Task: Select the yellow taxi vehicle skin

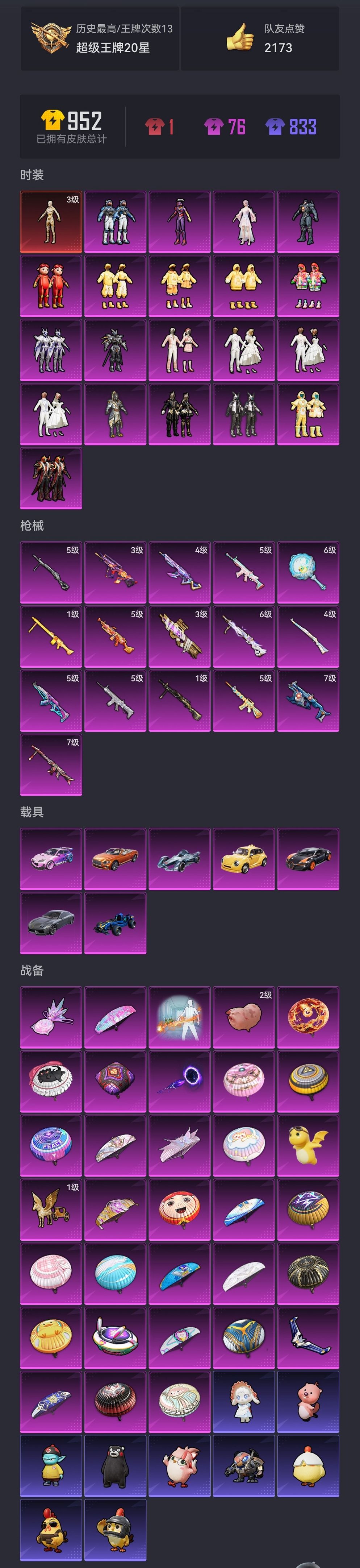Action: [x=244, y=859]
